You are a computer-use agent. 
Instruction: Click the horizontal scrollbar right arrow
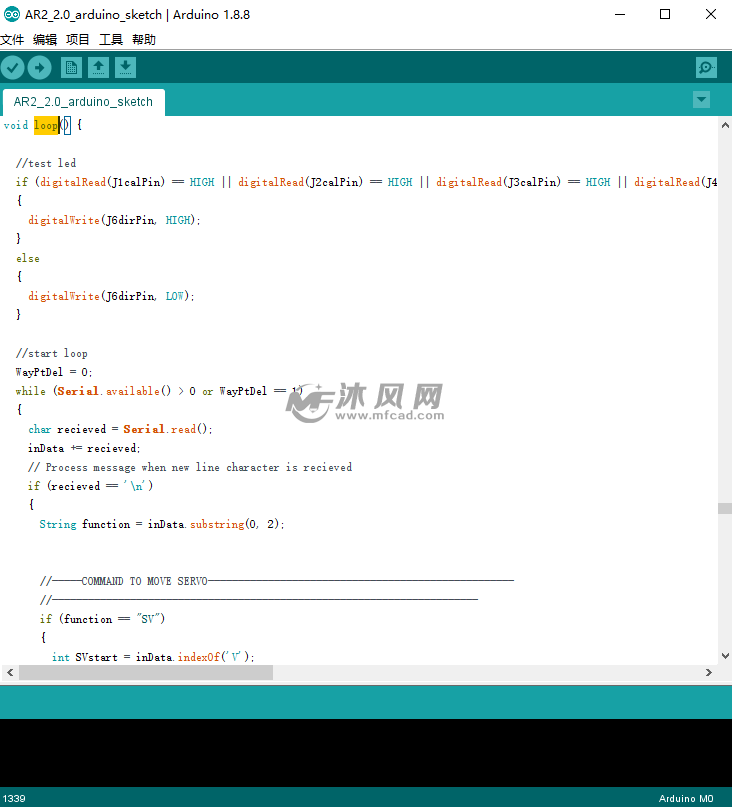tap(708, 673)
